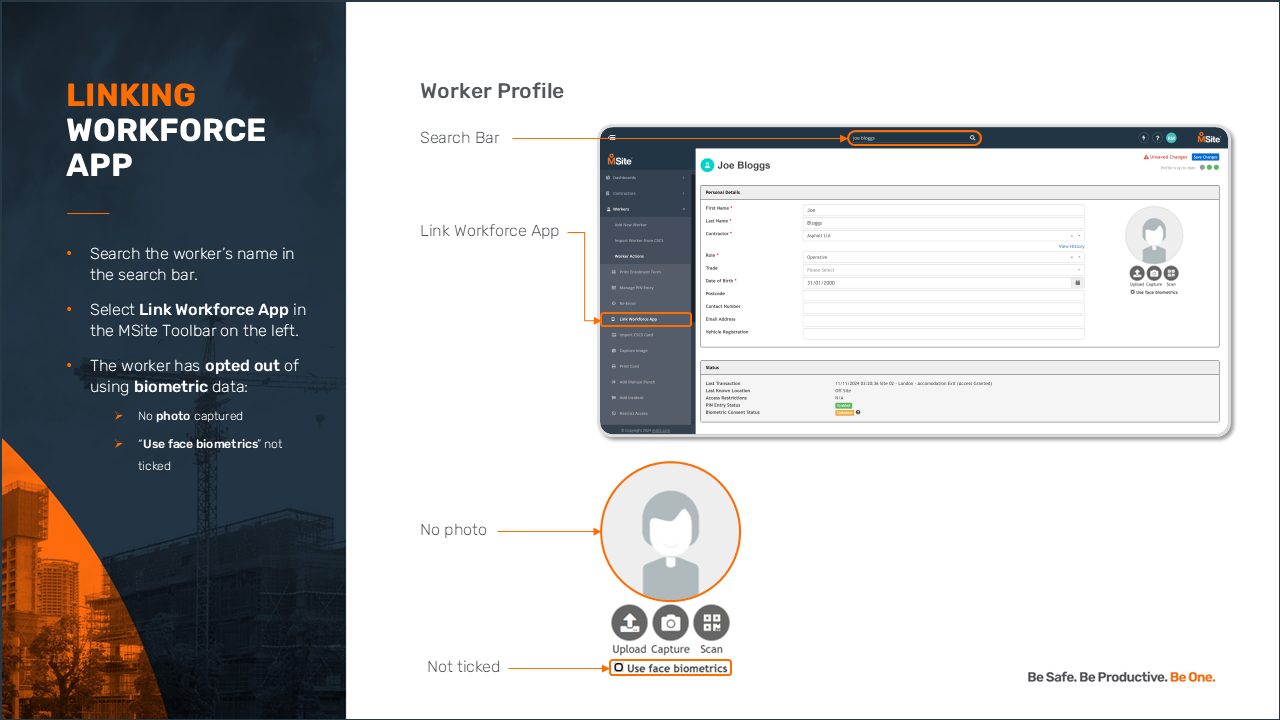Click the magnifier icon in the search bar
Viewport: 1280px width, 720px height.
click(972, 138)
